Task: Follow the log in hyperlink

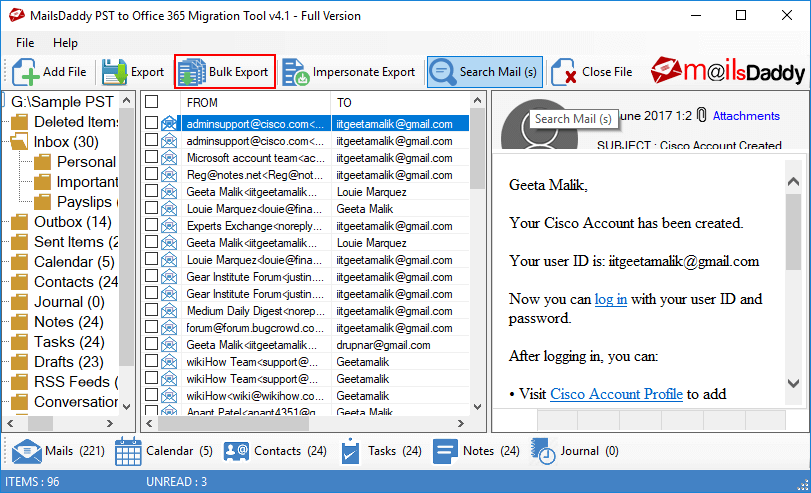Action: [x=611, y=299]
